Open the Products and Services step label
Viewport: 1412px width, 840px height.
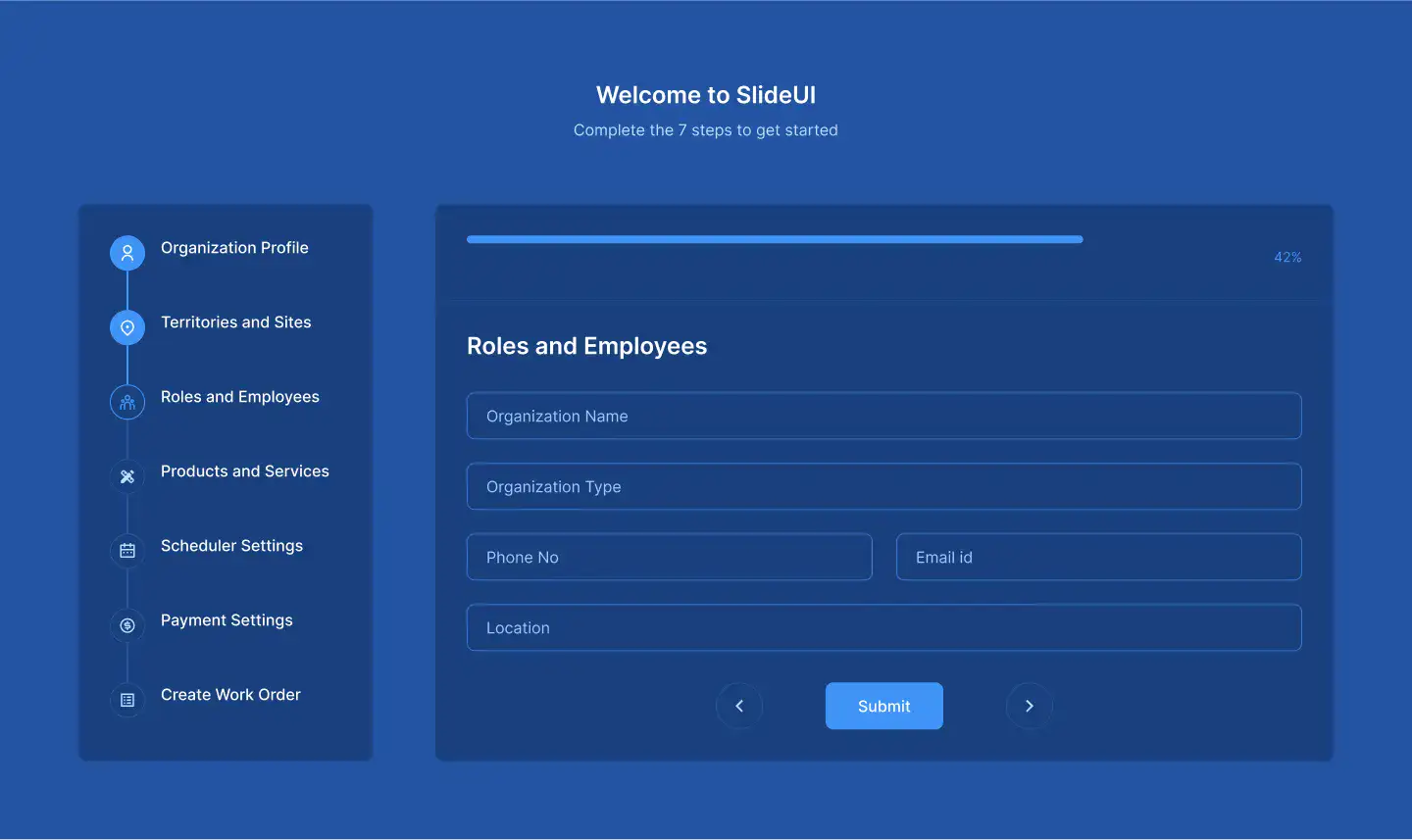245,471
